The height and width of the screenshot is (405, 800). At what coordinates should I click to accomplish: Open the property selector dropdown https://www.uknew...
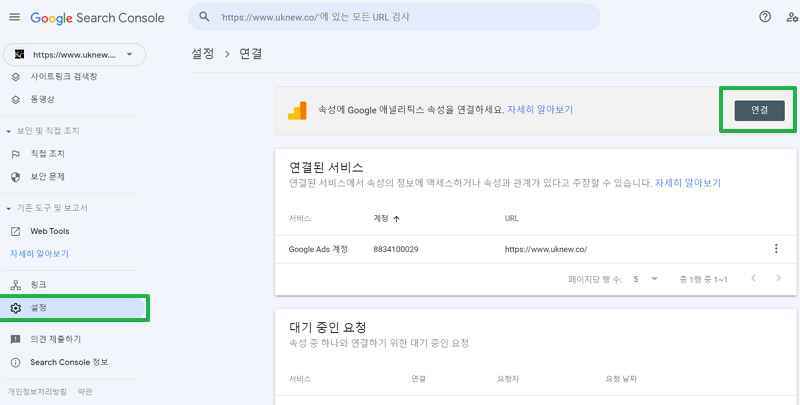coord(74,55)
